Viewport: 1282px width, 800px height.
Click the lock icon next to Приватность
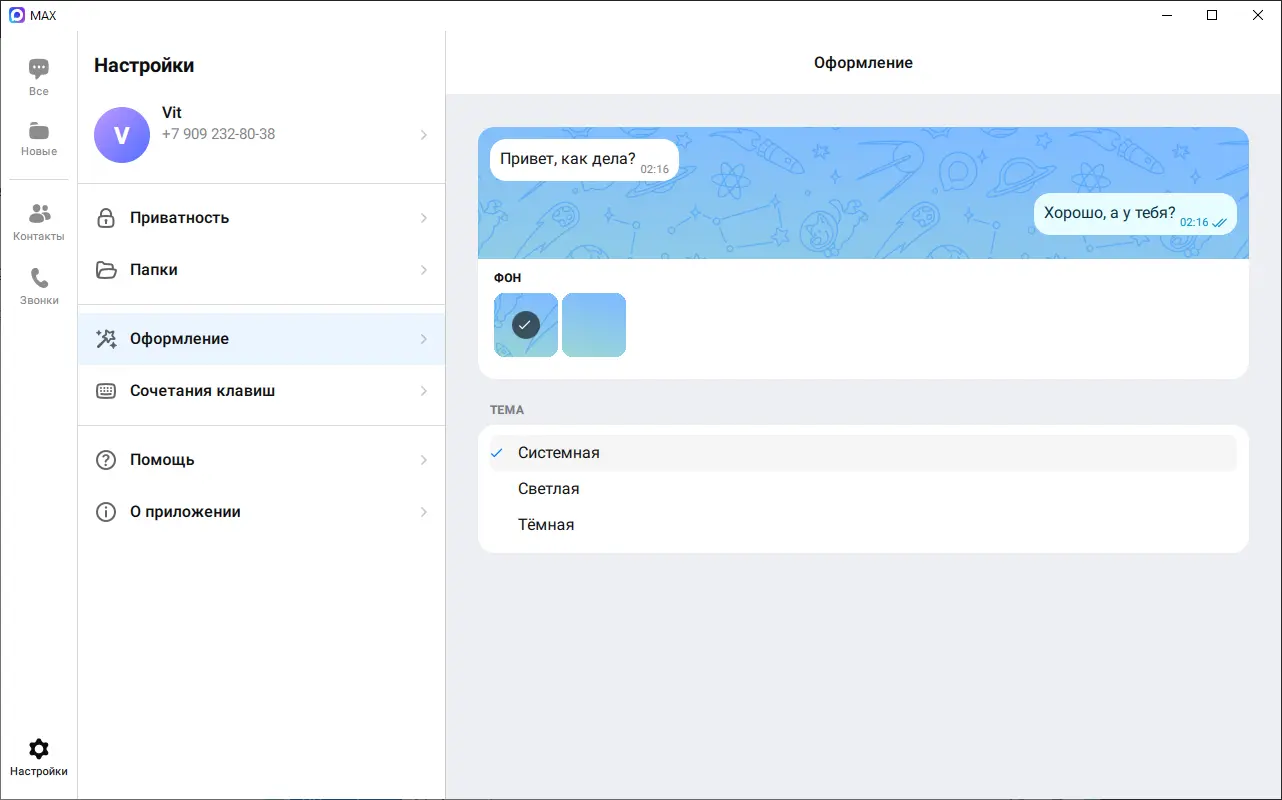106,218
